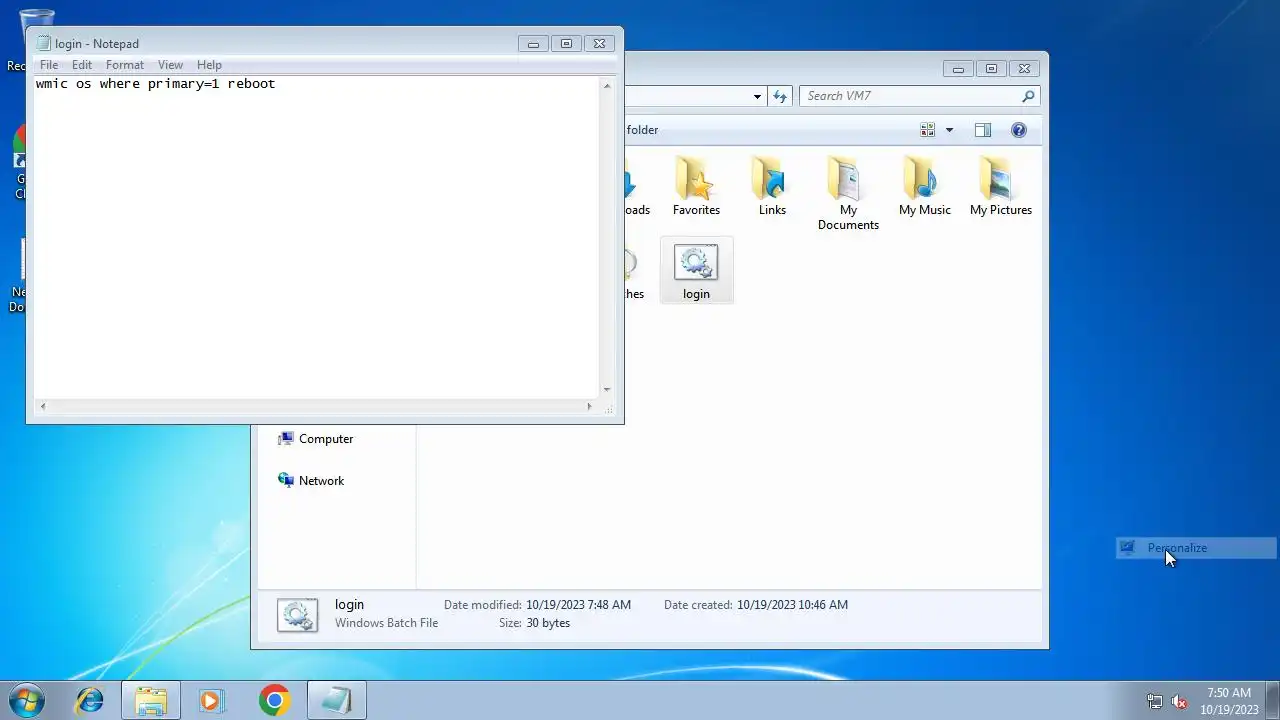Open Windows Explorer from the taskbar
This screenshot has height=720, width=1280.
150,700
